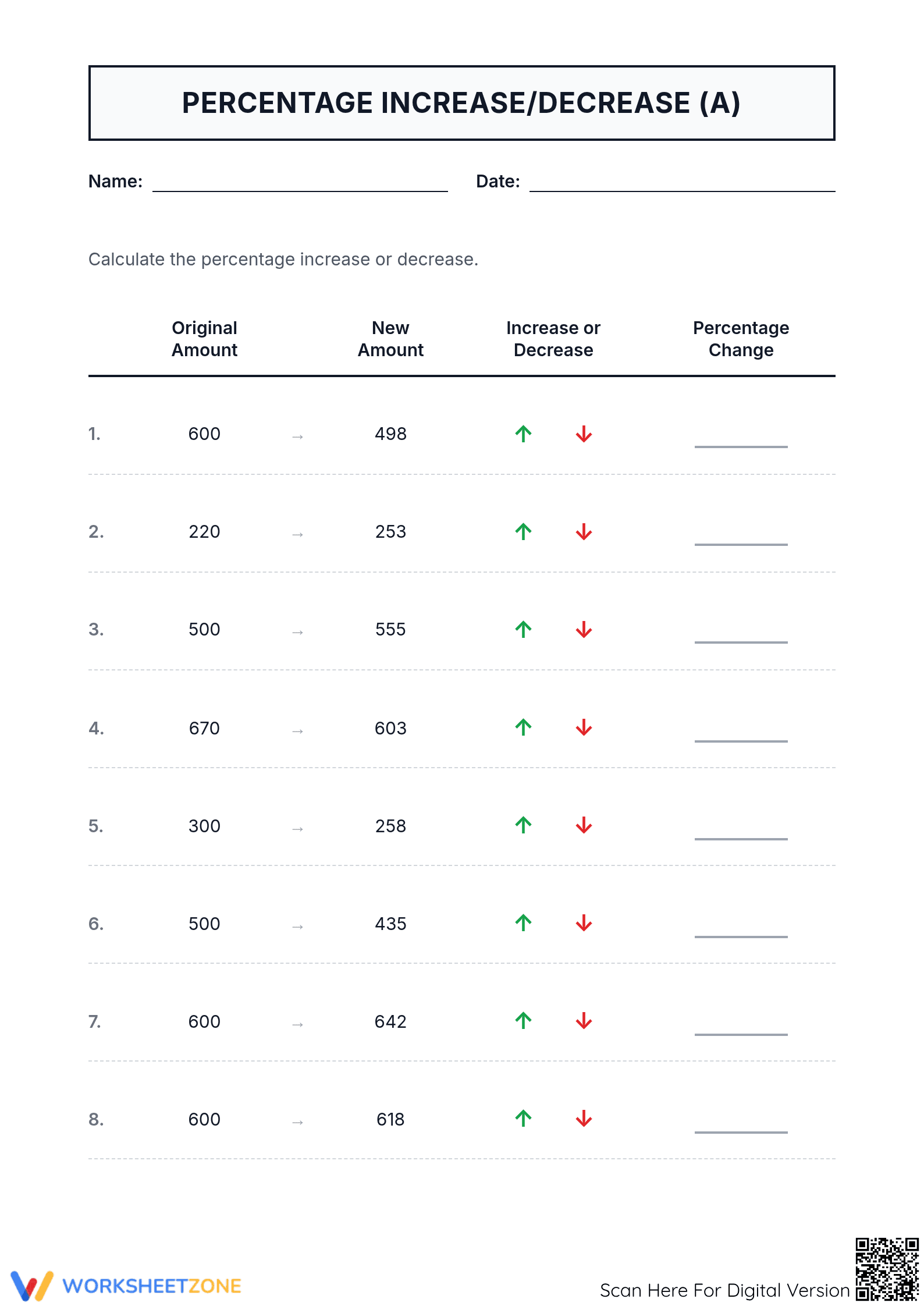This screenshot has height=1306, width=924.
Task: Mark the green up arrow for question 5
Action: [523, 825]
